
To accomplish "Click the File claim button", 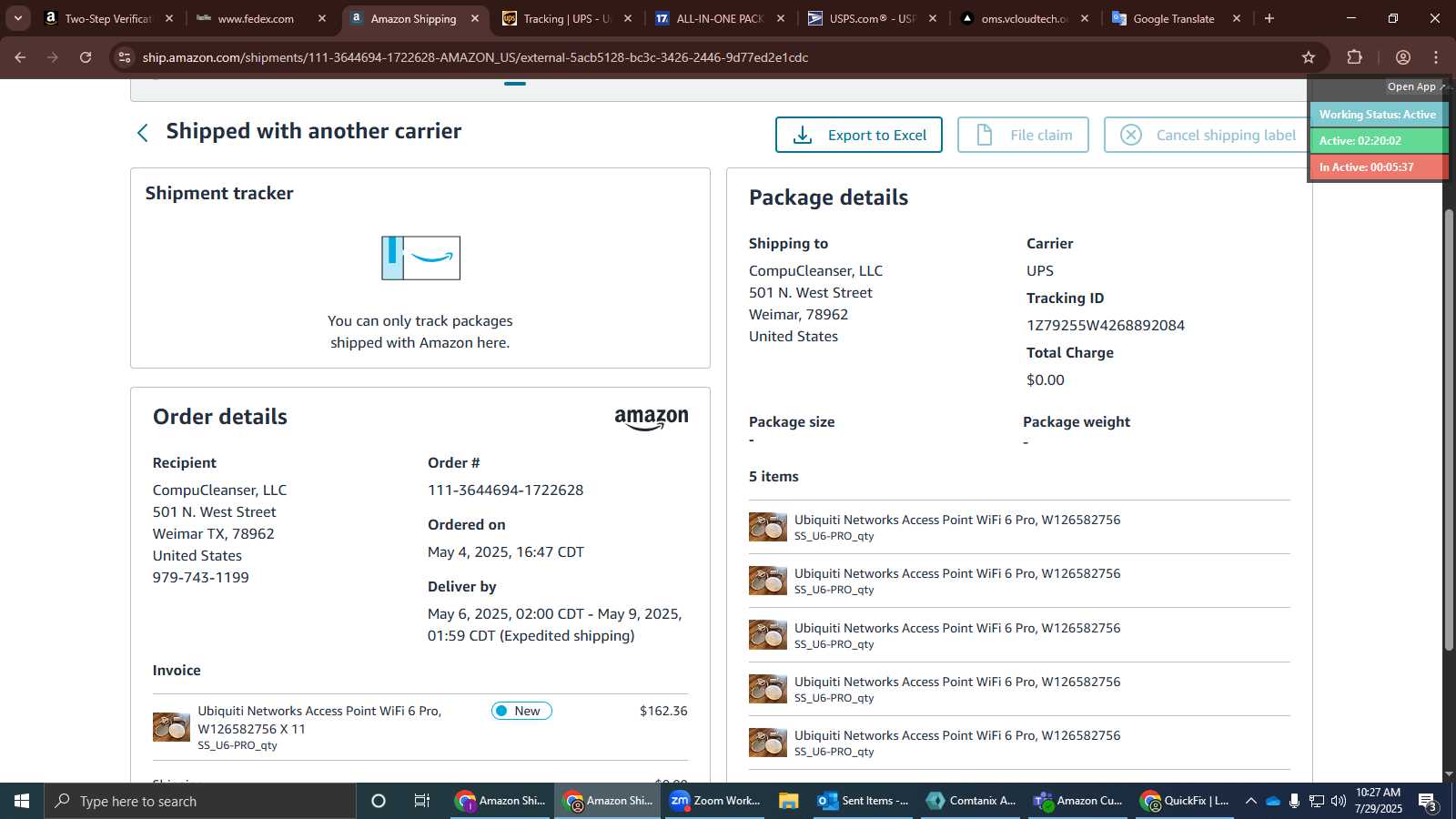I will pos(1023,135).
